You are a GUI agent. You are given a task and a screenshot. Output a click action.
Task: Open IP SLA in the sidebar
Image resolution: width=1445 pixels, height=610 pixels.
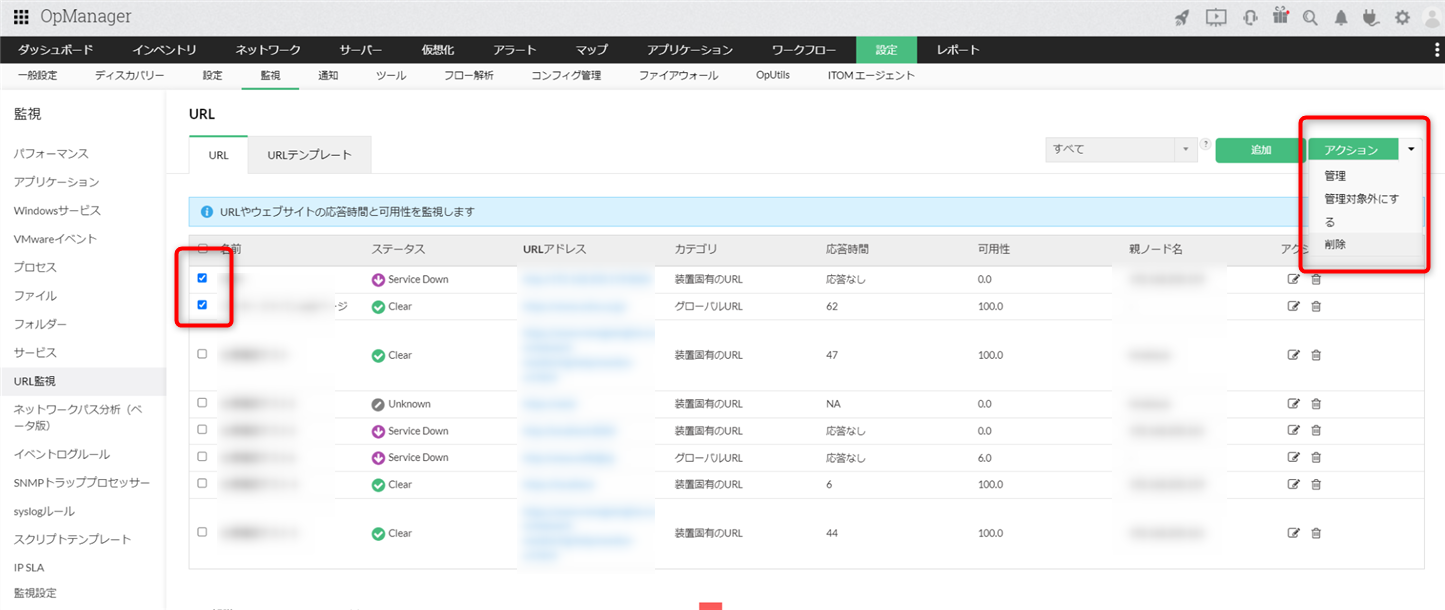pos(29,567)
